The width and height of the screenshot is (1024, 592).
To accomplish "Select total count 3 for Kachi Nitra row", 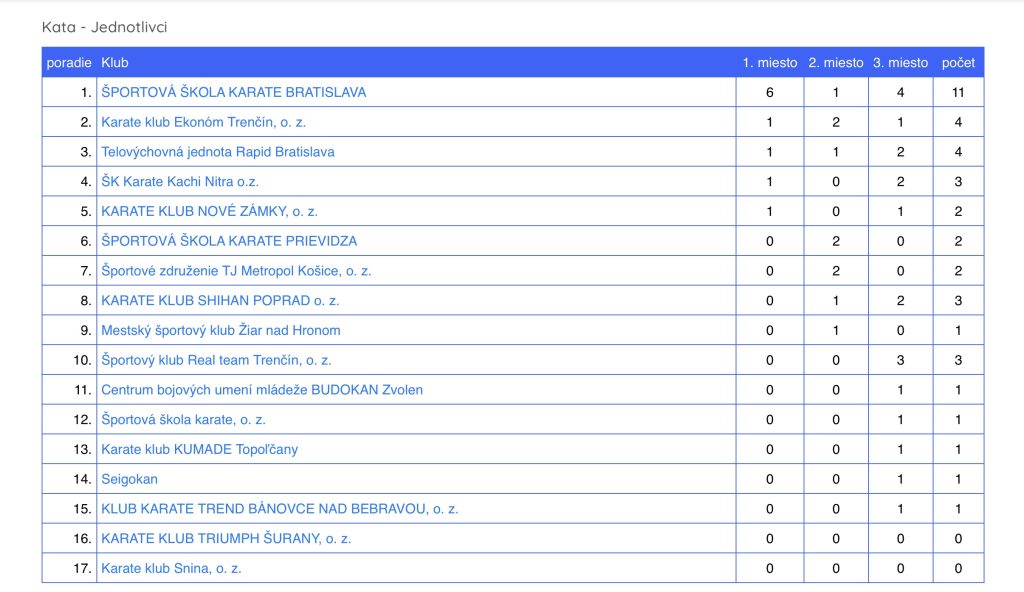I will pyautogui.click(x=958, y=182).
